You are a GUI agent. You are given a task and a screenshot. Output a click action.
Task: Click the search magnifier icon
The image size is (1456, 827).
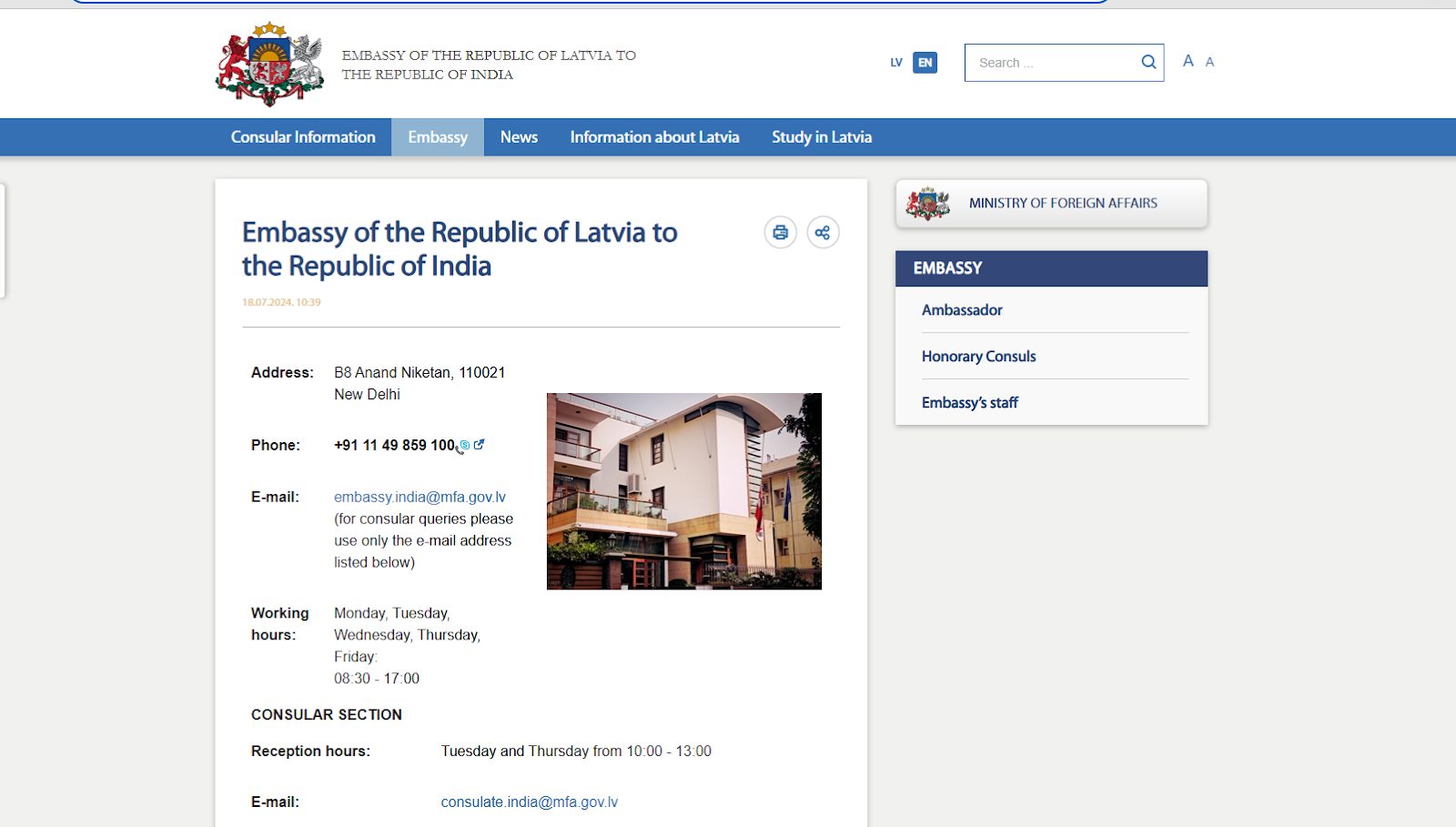coord(1148,62)
